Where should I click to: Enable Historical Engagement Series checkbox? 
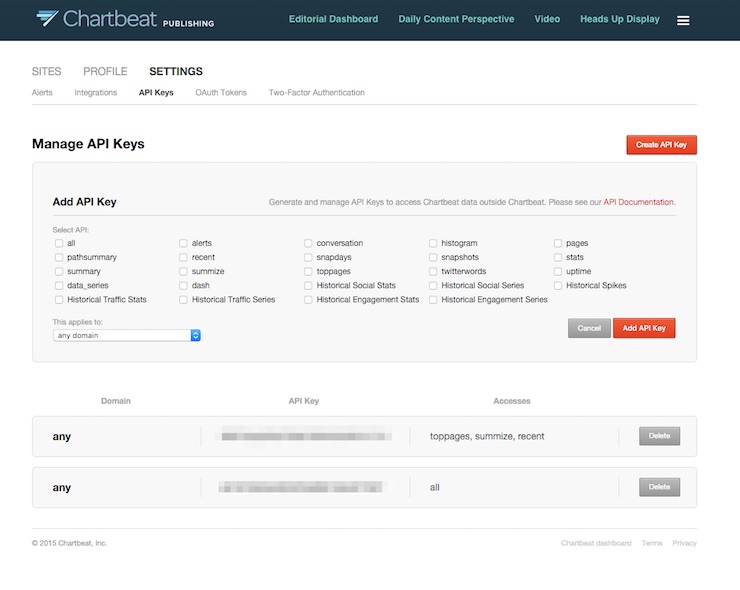pyautogui.click(x=433, y=300)
